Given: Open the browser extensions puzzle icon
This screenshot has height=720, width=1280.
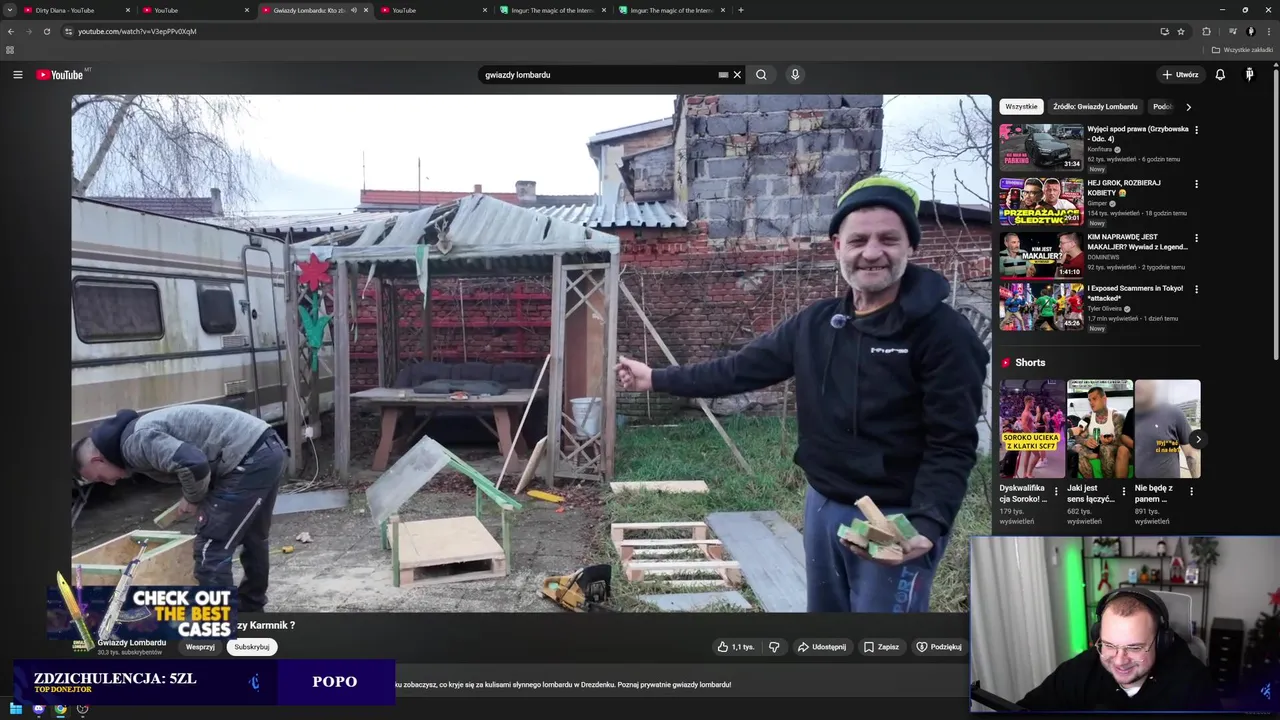Looking at the screenshot, I should 1206,31.
